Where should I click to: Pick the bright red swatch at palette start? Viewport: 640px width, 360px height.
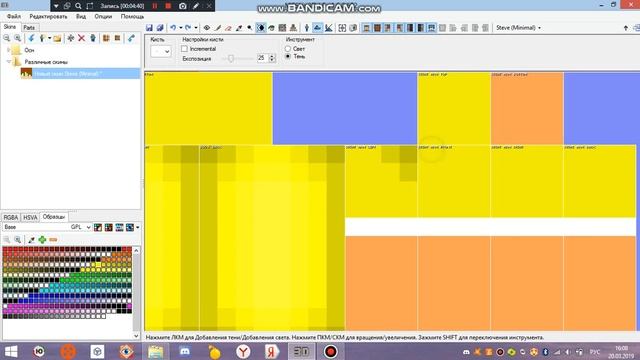coord(5,249)
